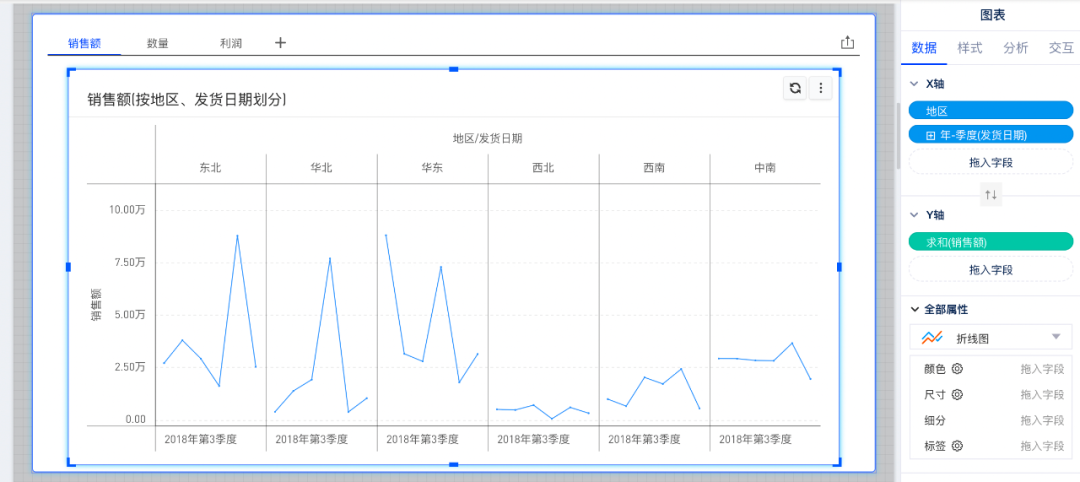The height and width of the screenshot is (482, 1080).
Task: Click the refresh icon on the chart
Action: point(795,88)
